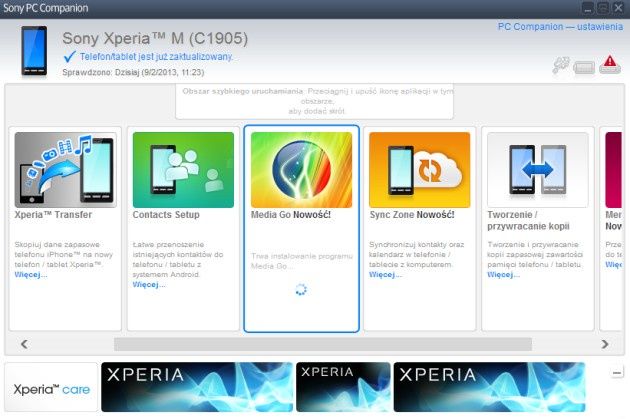Select the Sync Zone Nowość! title
Image resolution: width=630 pixels, height=419 pixels.
pyautogui.click(x=412, y=215)
